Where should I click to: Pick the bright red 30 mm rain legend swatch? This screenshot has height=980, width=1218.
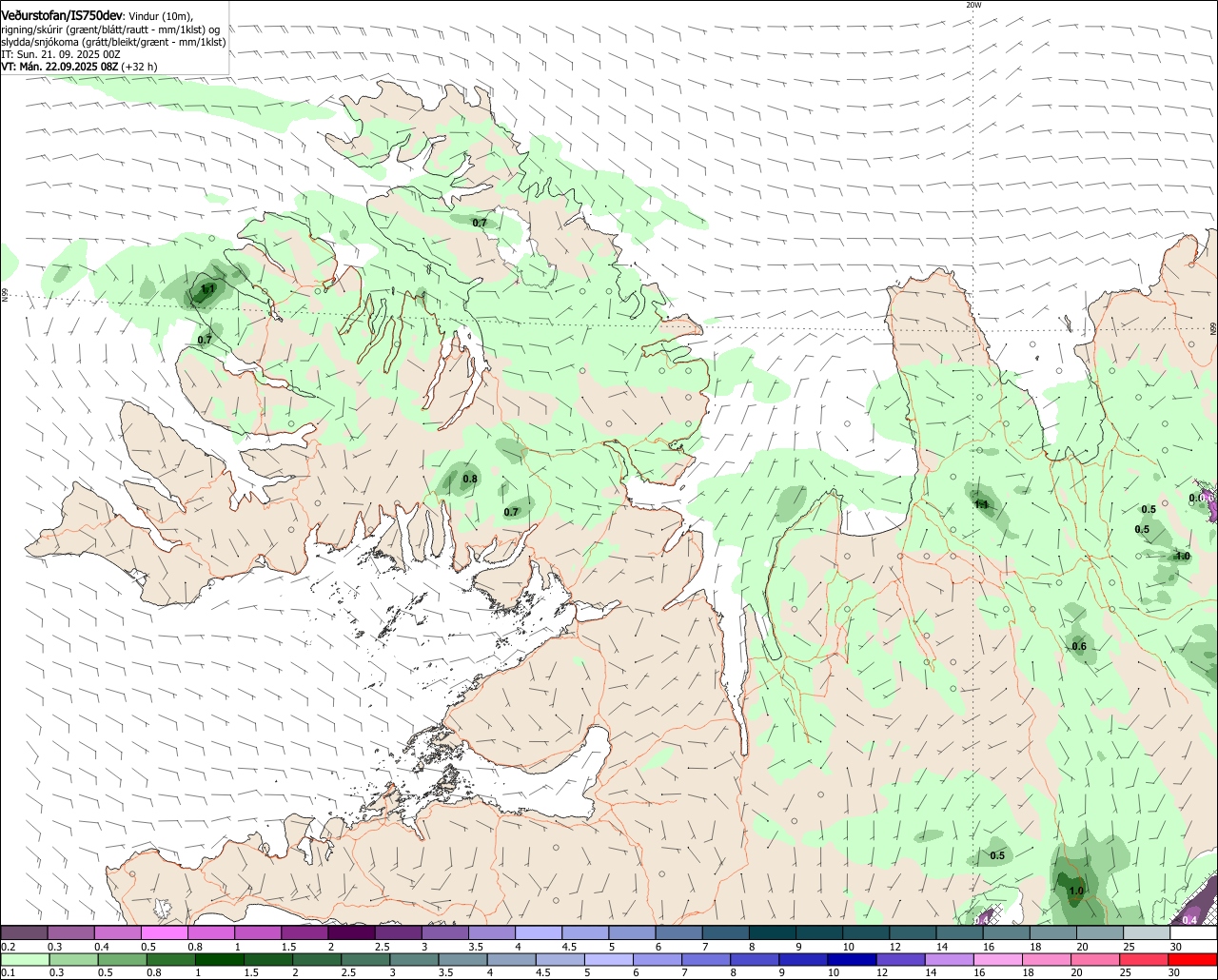tap(1193, 960)
